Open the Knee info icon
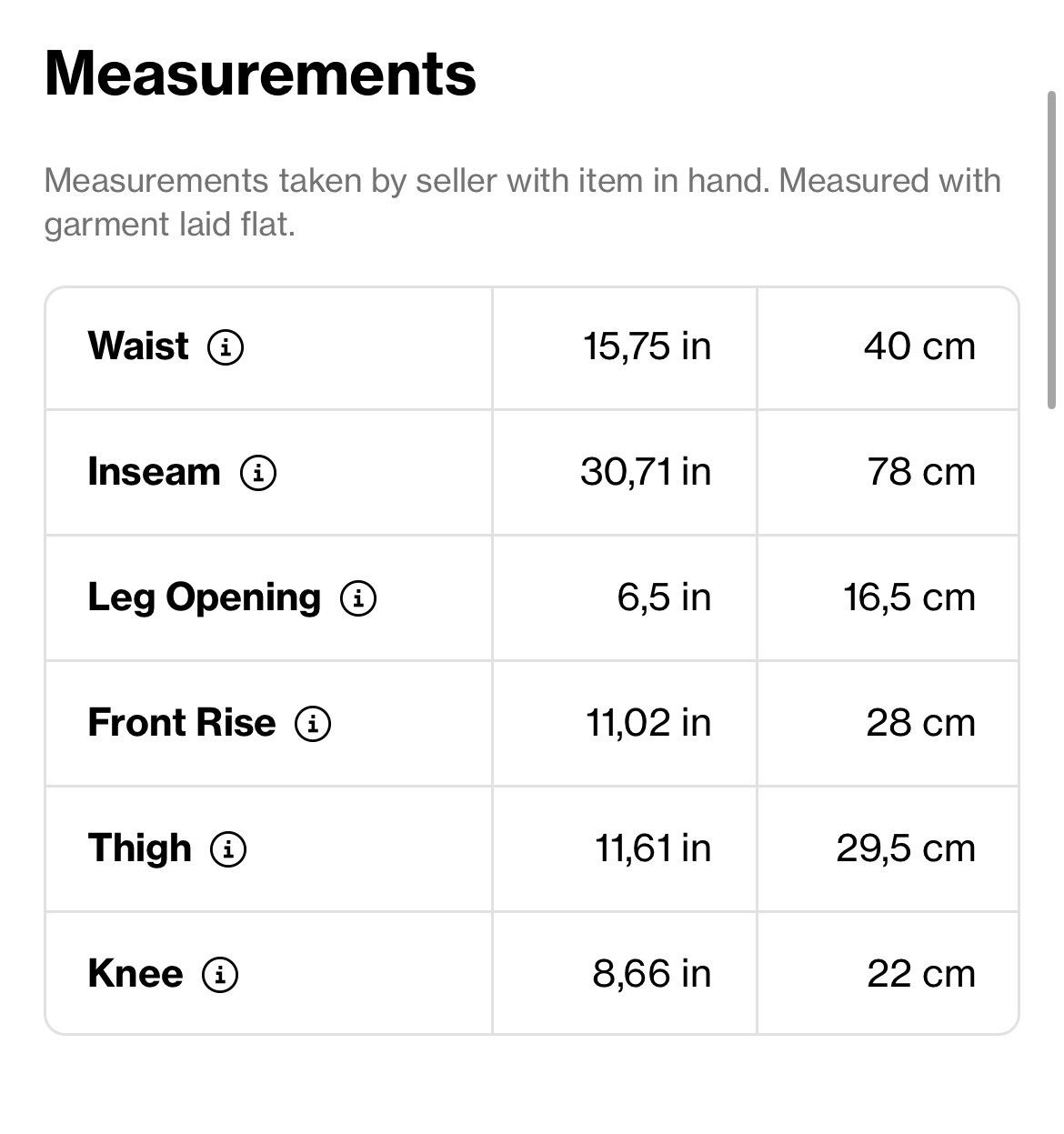Image resolution: width=1064 pixels, height=1134 pixels. click(x=220, y=974)
